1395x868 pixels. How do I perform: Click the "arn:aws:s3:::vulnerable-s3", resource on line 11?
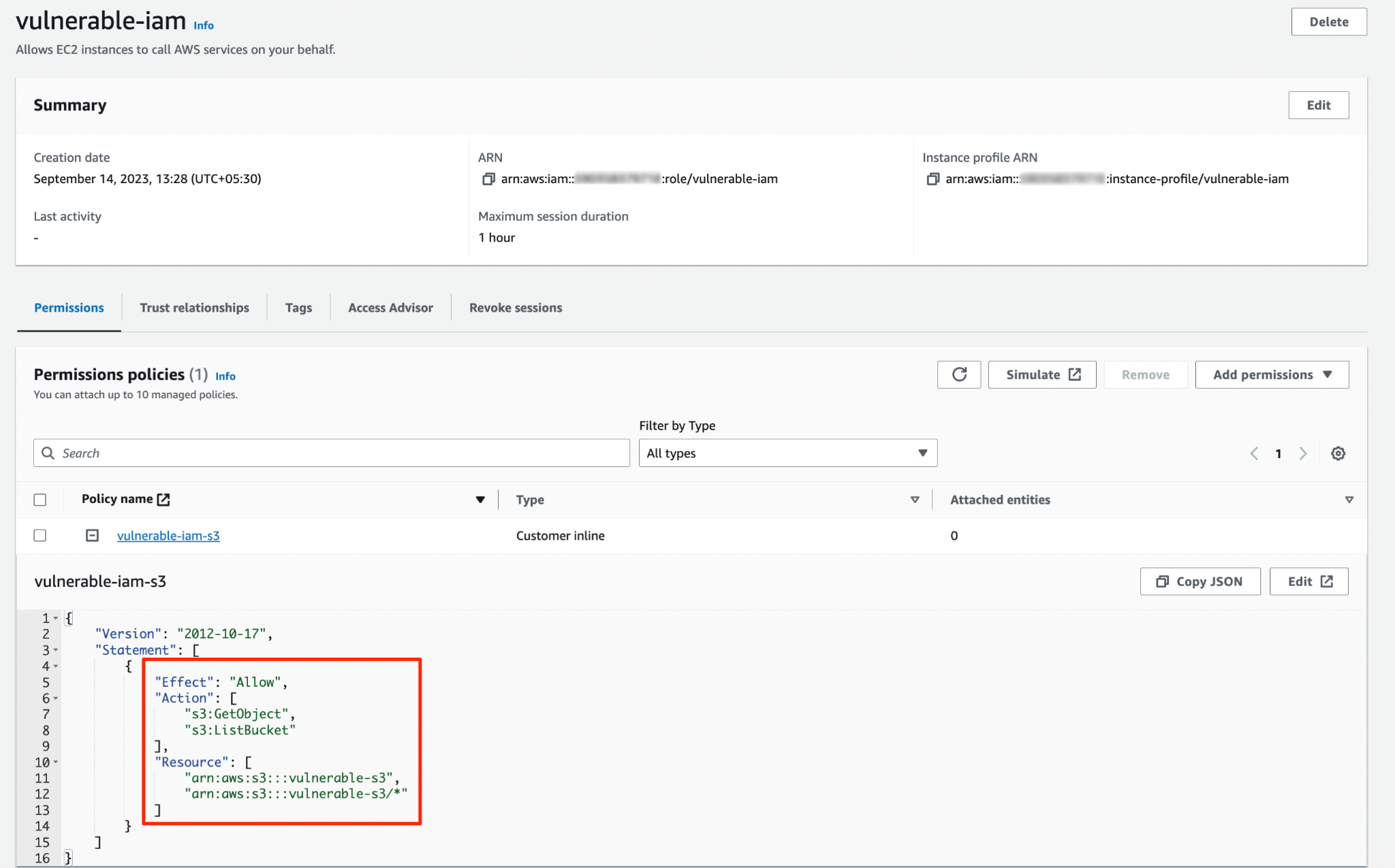coord(292,778)
